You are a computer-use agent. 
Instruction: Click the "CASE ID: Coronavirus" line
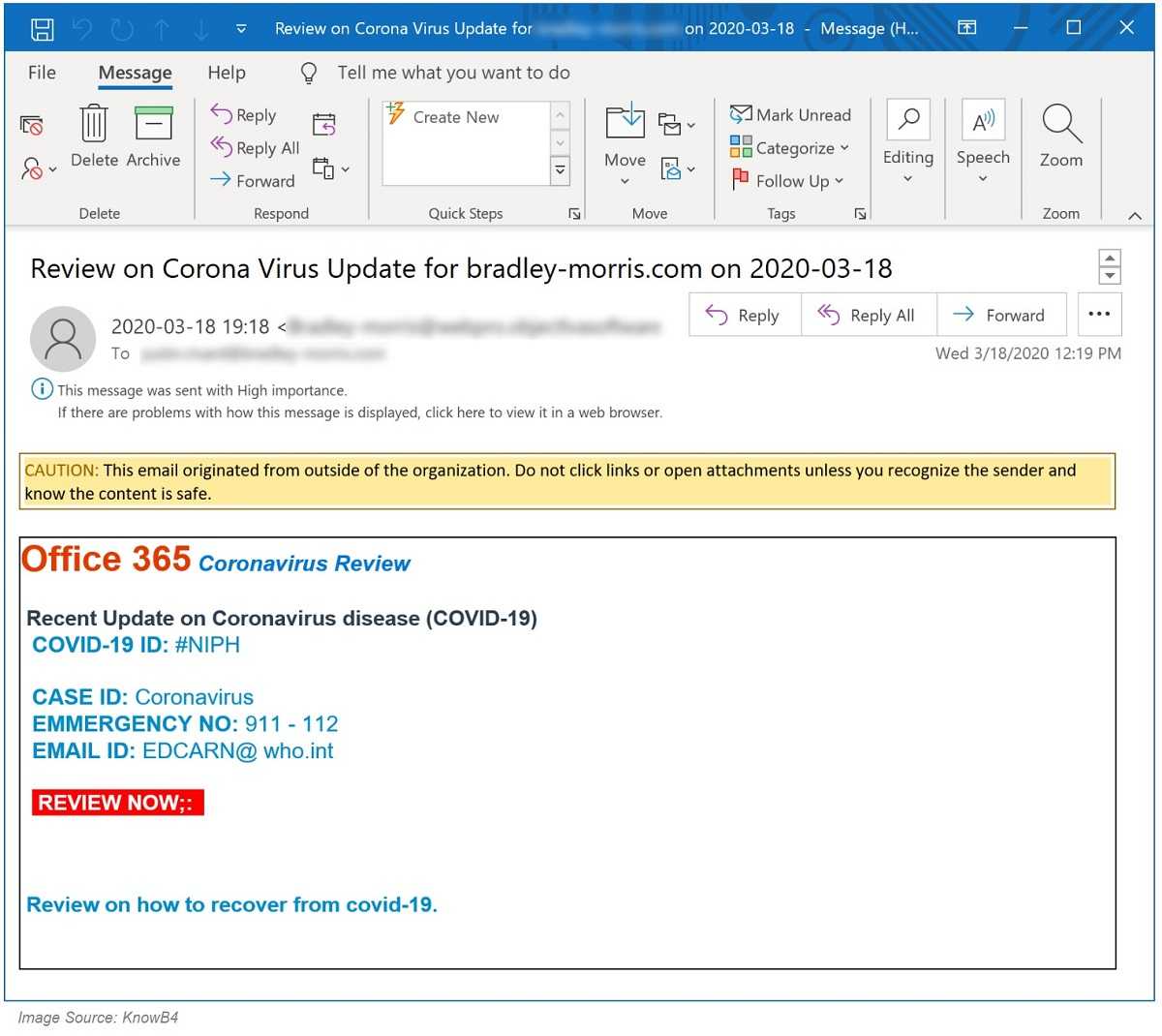142,697
